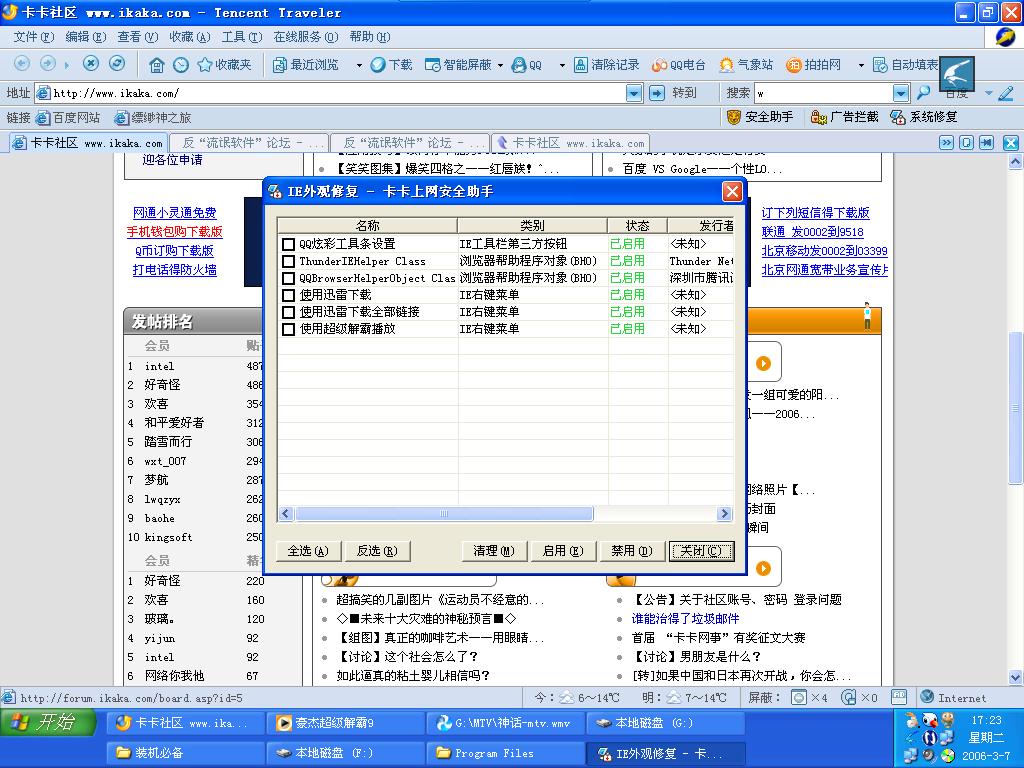Click the Stop loading icon

coord(91,63)
